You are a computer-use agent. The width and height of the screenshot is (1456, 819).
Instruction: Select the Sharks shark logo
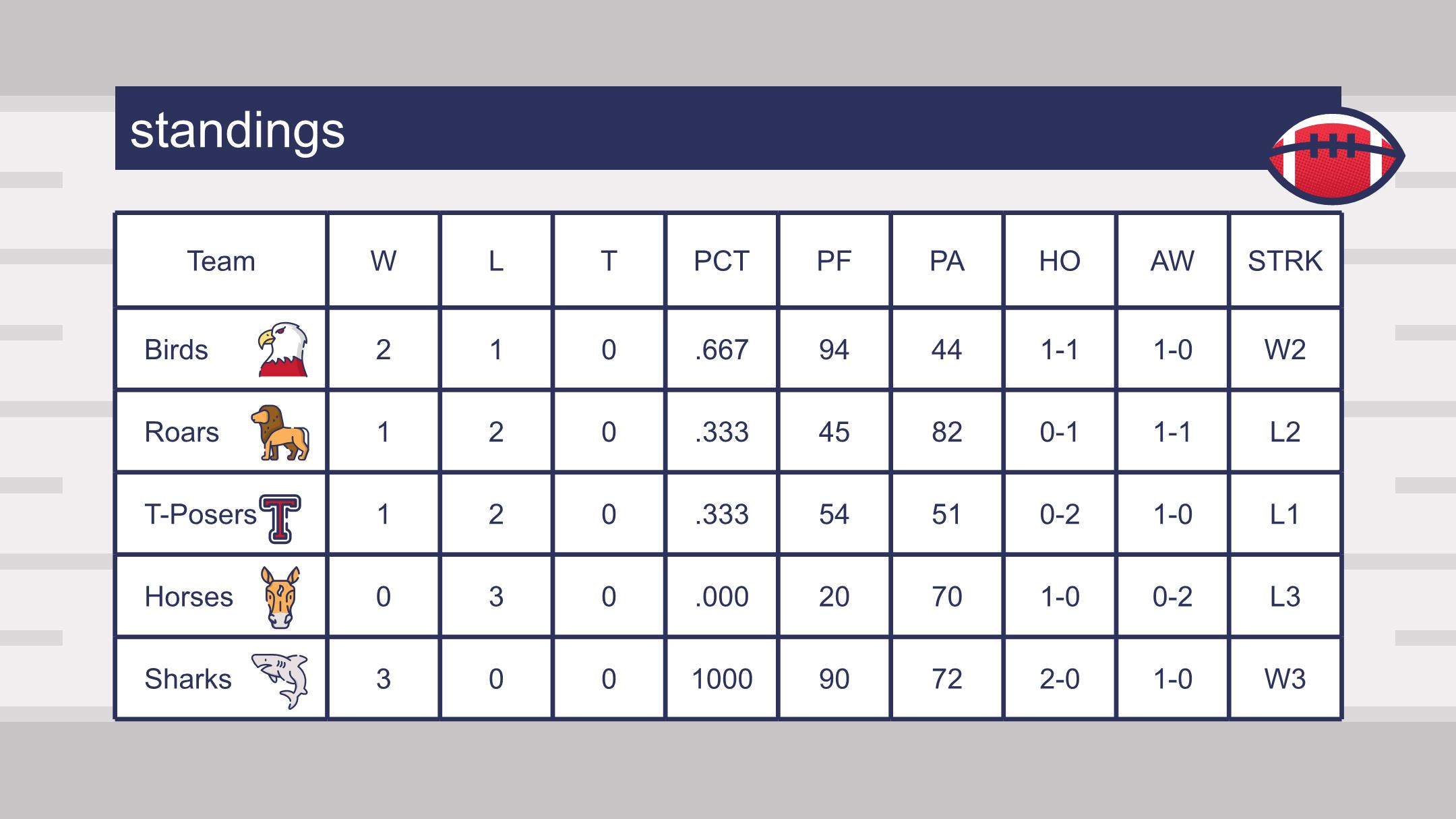tap(280, 680)
